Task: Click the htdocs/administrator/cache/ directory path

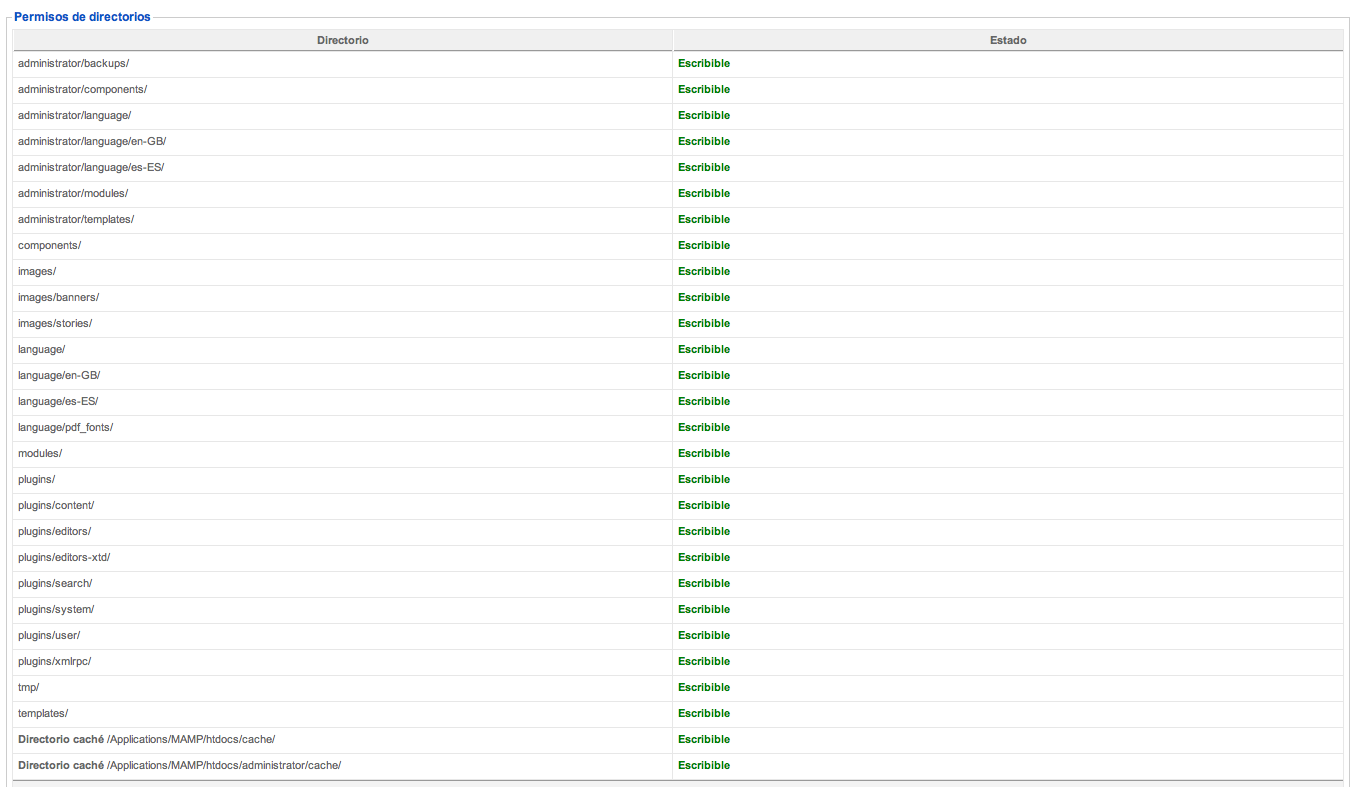Action: coord(223,765)
